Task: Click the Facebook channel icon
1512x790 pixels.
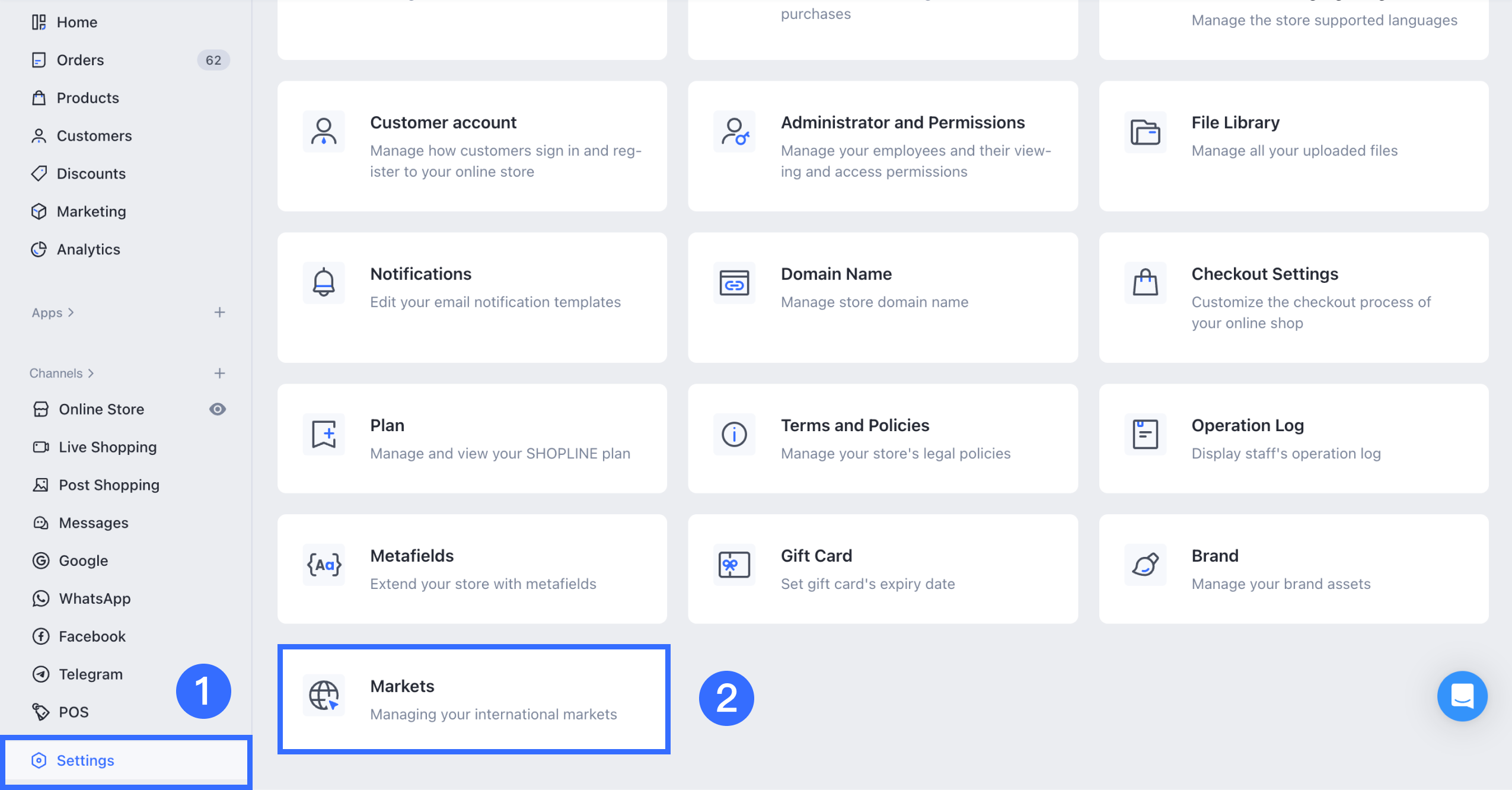Action: click(41, 637)
